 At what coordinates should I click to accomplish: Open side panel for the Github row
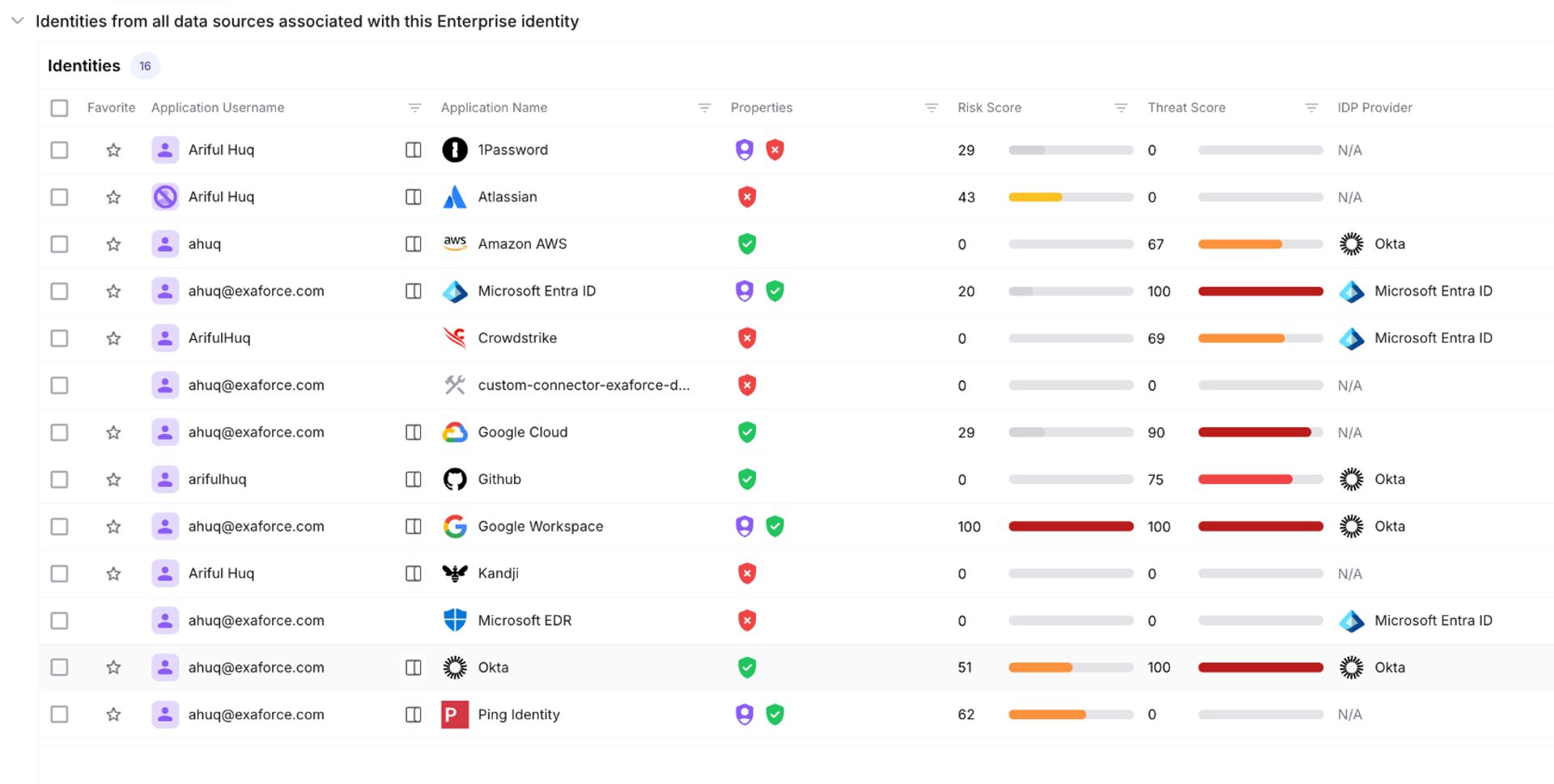(413, 479)
